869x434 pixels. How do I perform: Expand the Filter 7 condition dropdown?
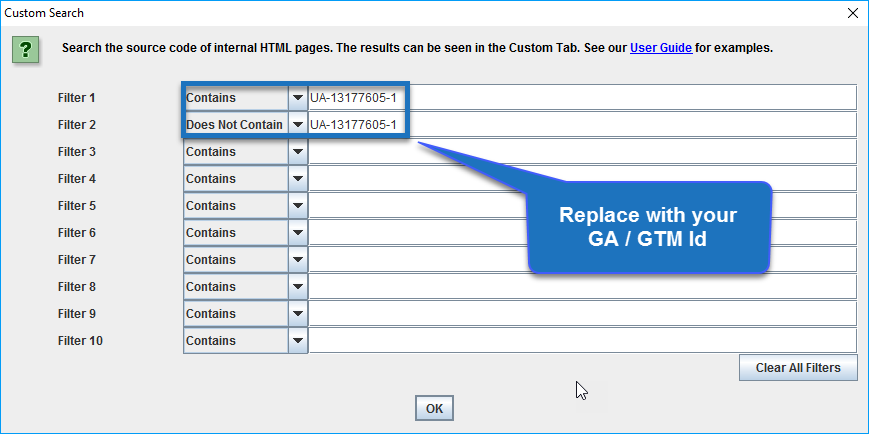pyautogui.click(x=245, y=260)
